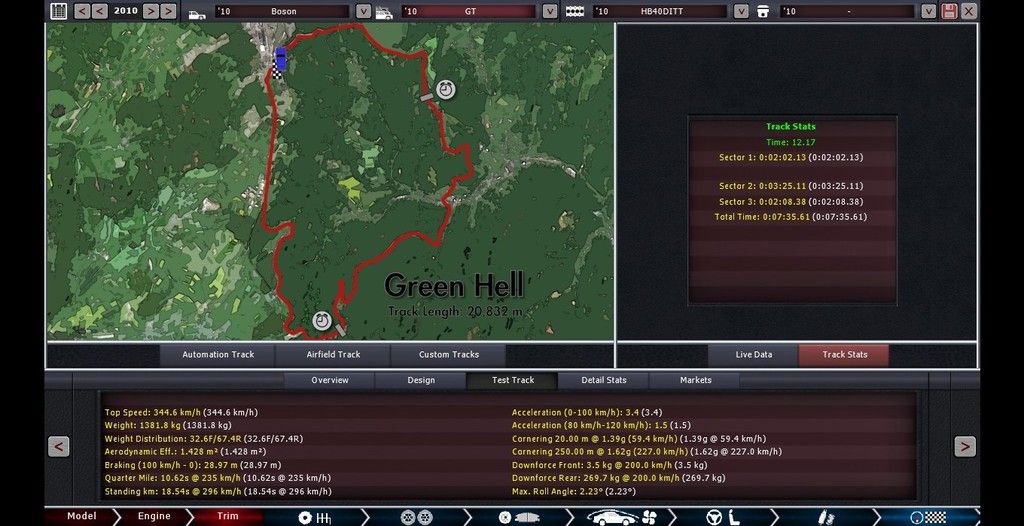Expand the HB40DITT engine family dropdown
This screenshot has height=526, width=1024.
pos(741,11)
